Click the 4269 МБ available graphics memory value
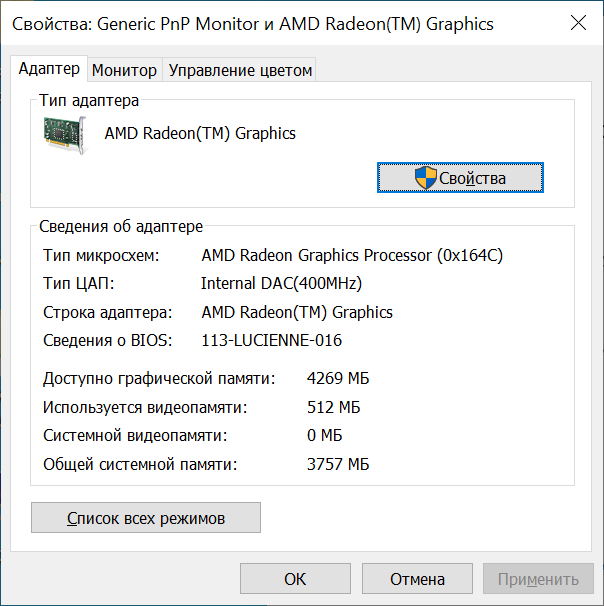Viewport: 604px width, 606px height. 338,378
